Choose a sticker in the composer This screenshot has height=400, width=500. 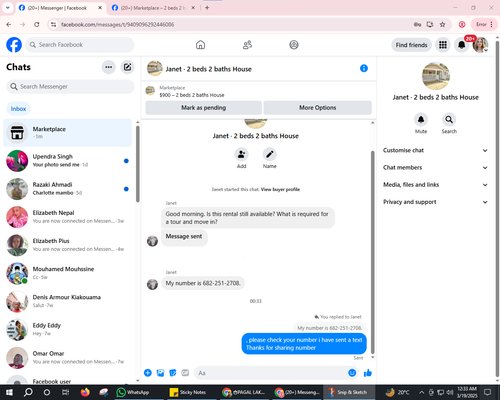[x=173, y=373]
